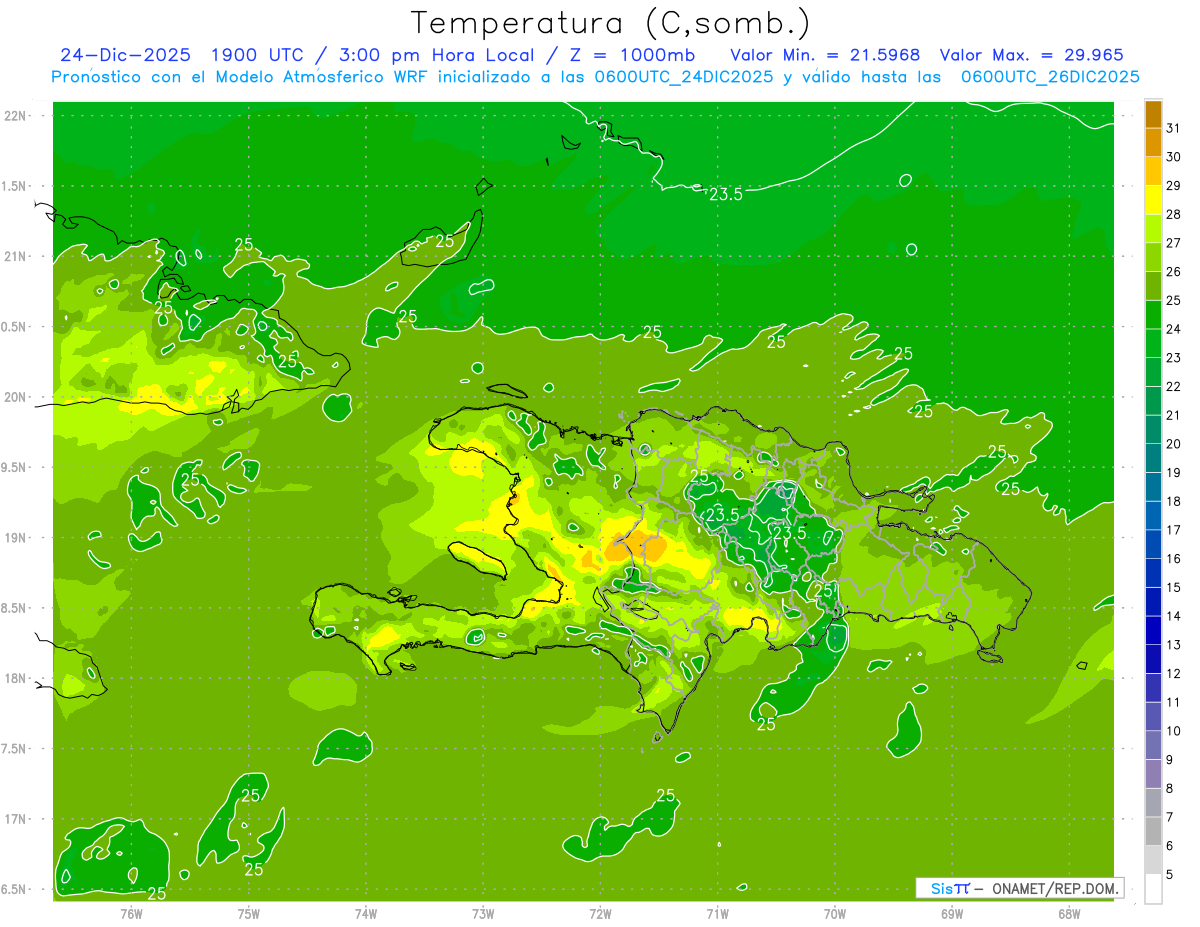The height and width of the screenshot is (927, 1200).
Task: Click the lime swatch between 27 and 28
Action: click(x=1153, y=229)
